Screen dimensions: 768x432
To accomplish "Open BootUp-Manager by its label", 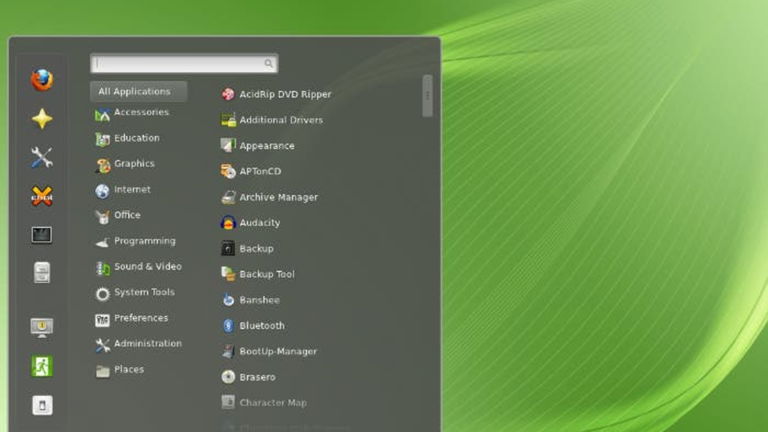I will pos(278,351).
